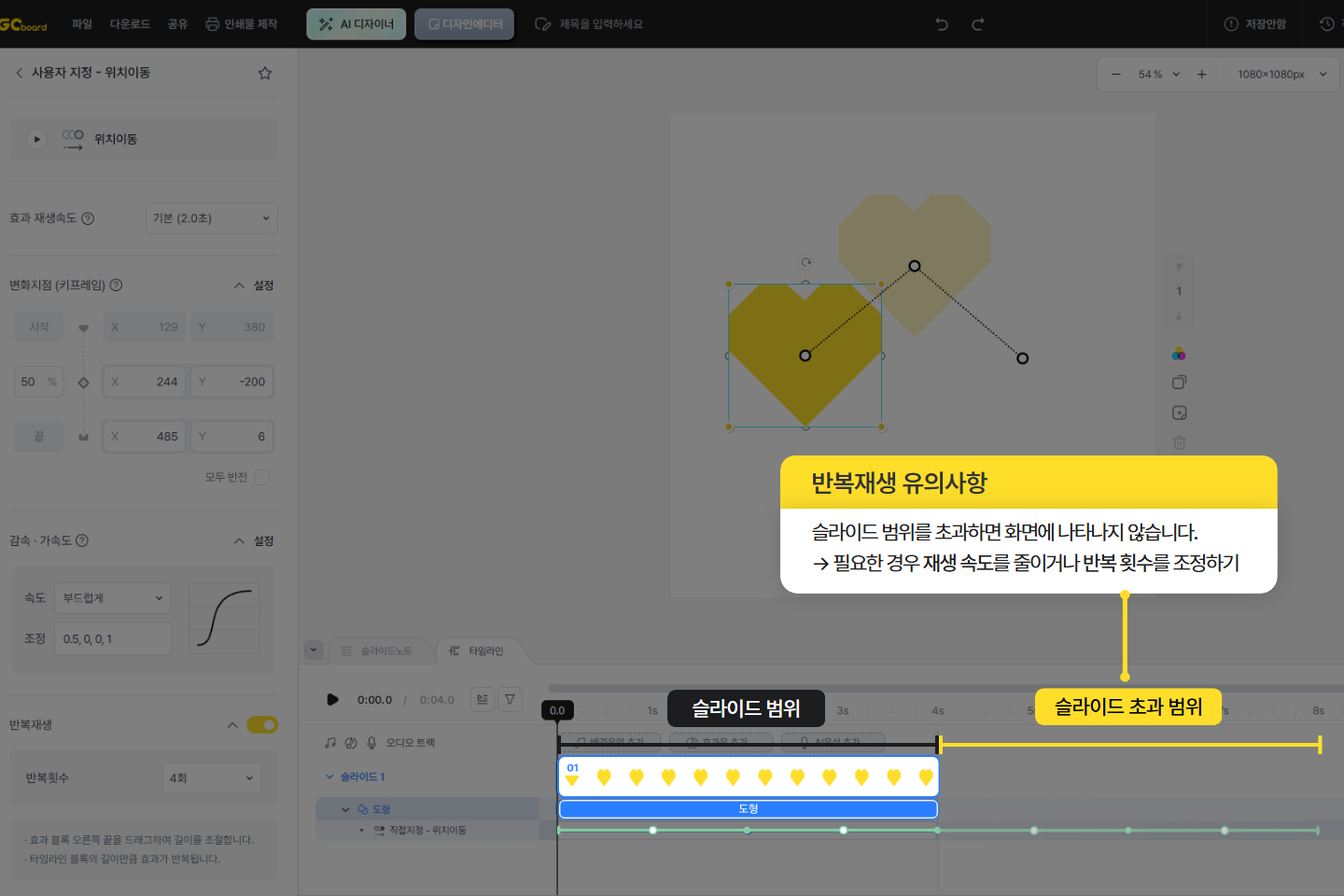Open the 파일 menu

(82, 24)
